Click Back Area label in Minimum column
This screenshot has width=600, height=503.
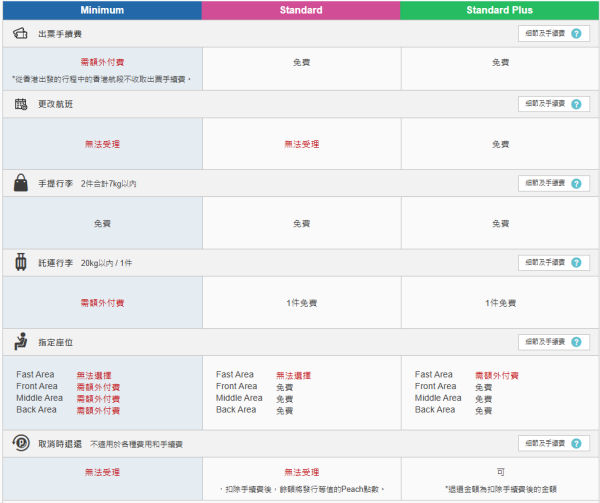[x=36, y=410]
